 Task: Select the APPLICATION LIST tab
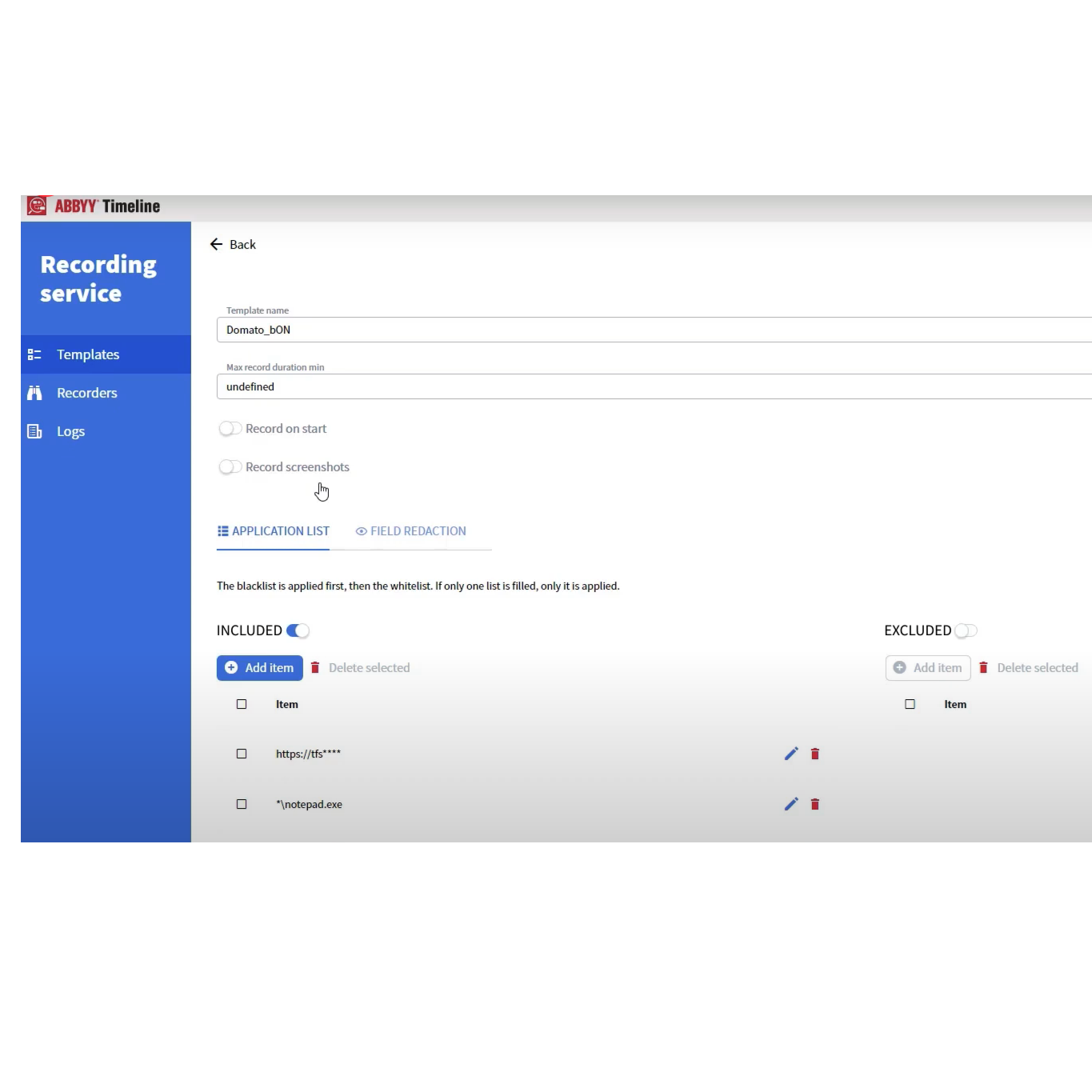click(x=273, y=531)
